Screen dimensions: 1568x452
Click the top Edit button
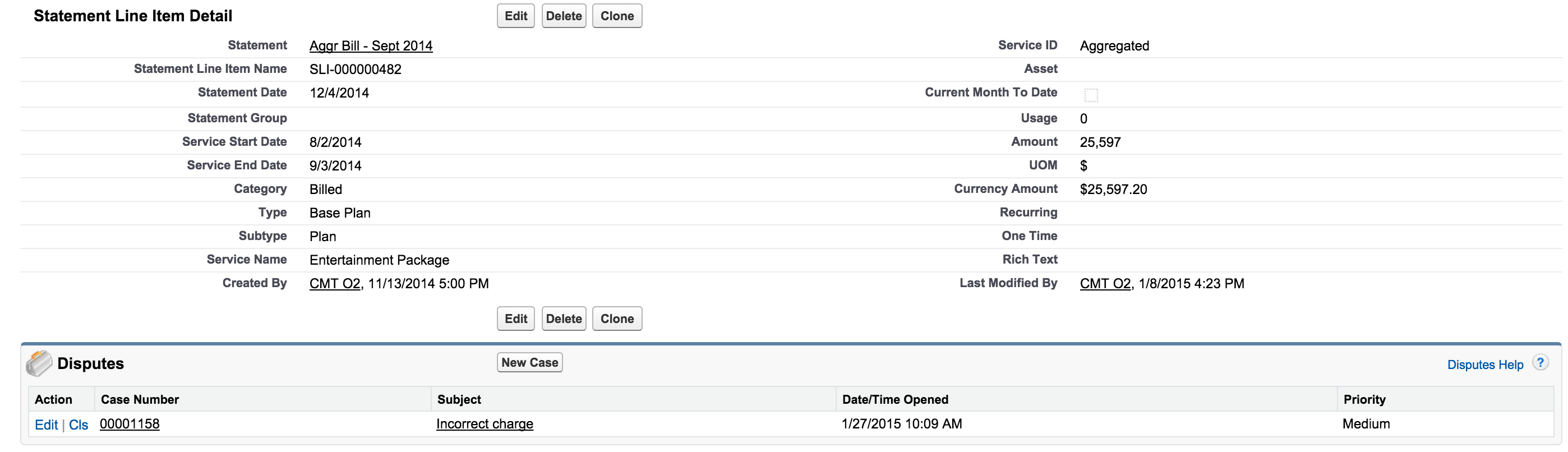pos(515,16)
